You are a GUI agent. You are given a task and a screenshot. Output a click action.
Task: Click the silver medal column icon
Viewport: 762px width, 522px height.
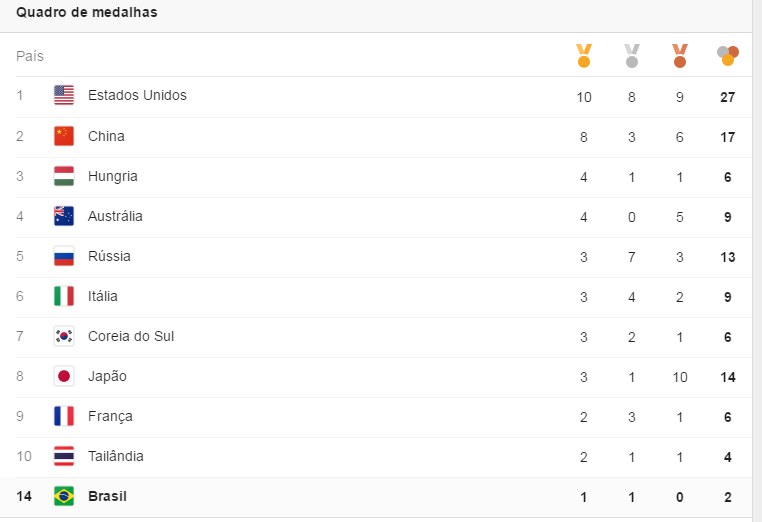pyautogui.click(x=632, y=55)
